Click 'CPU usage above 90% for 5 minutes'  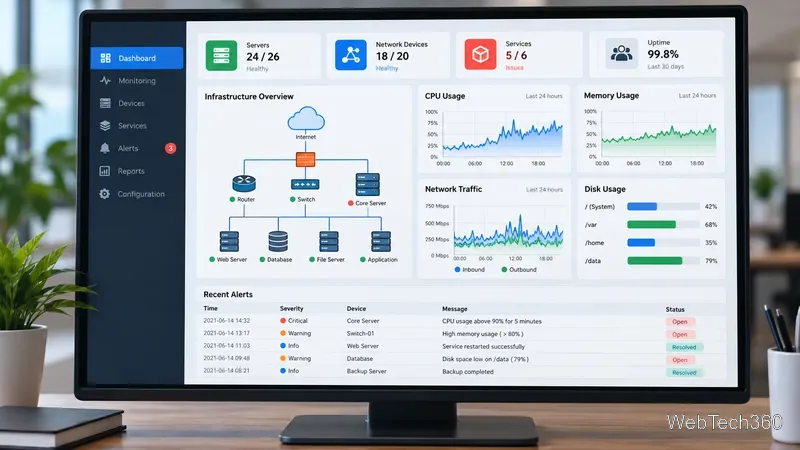(492, 321)
